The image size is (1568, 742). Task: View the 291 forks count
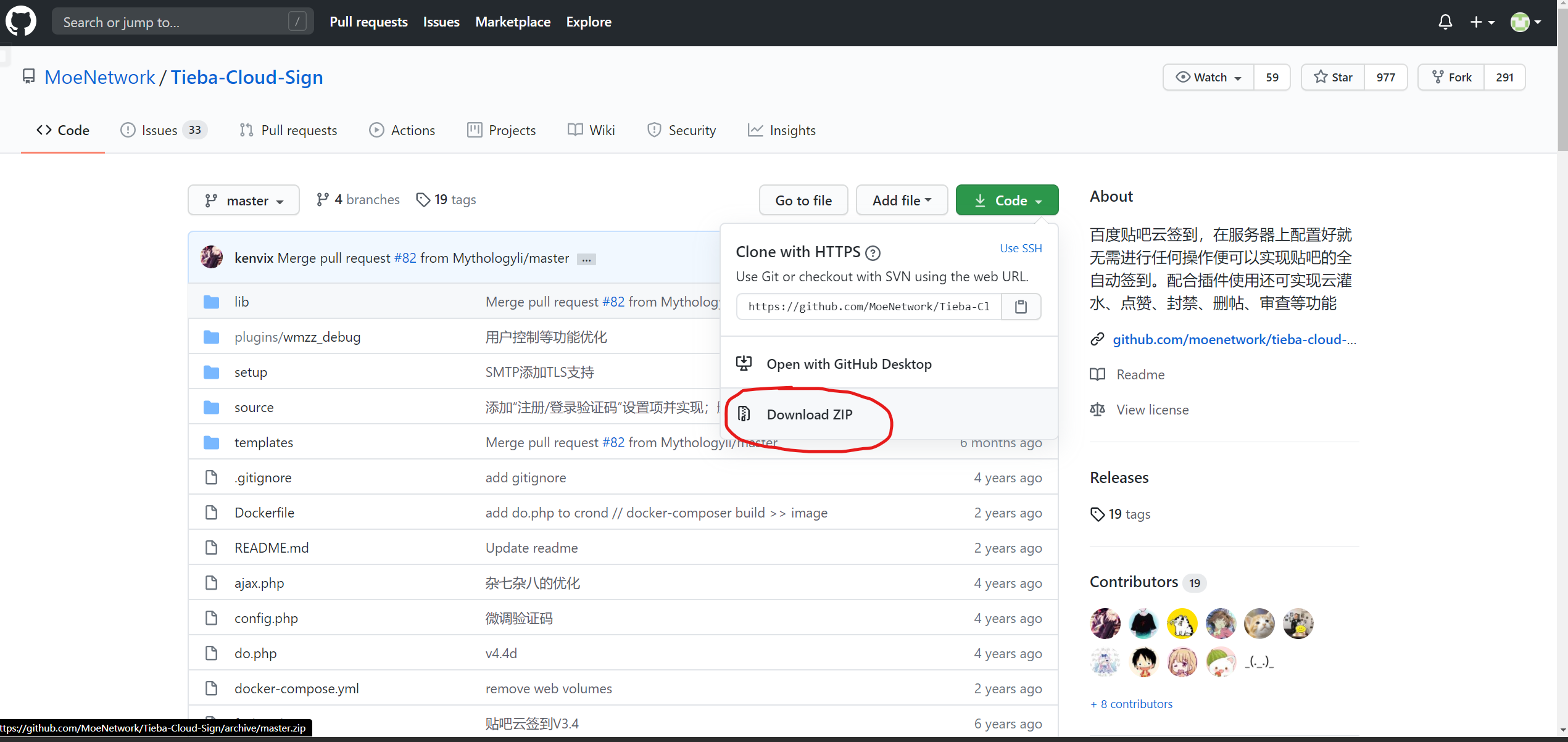pyautogui.click(x=1504, y=77)
